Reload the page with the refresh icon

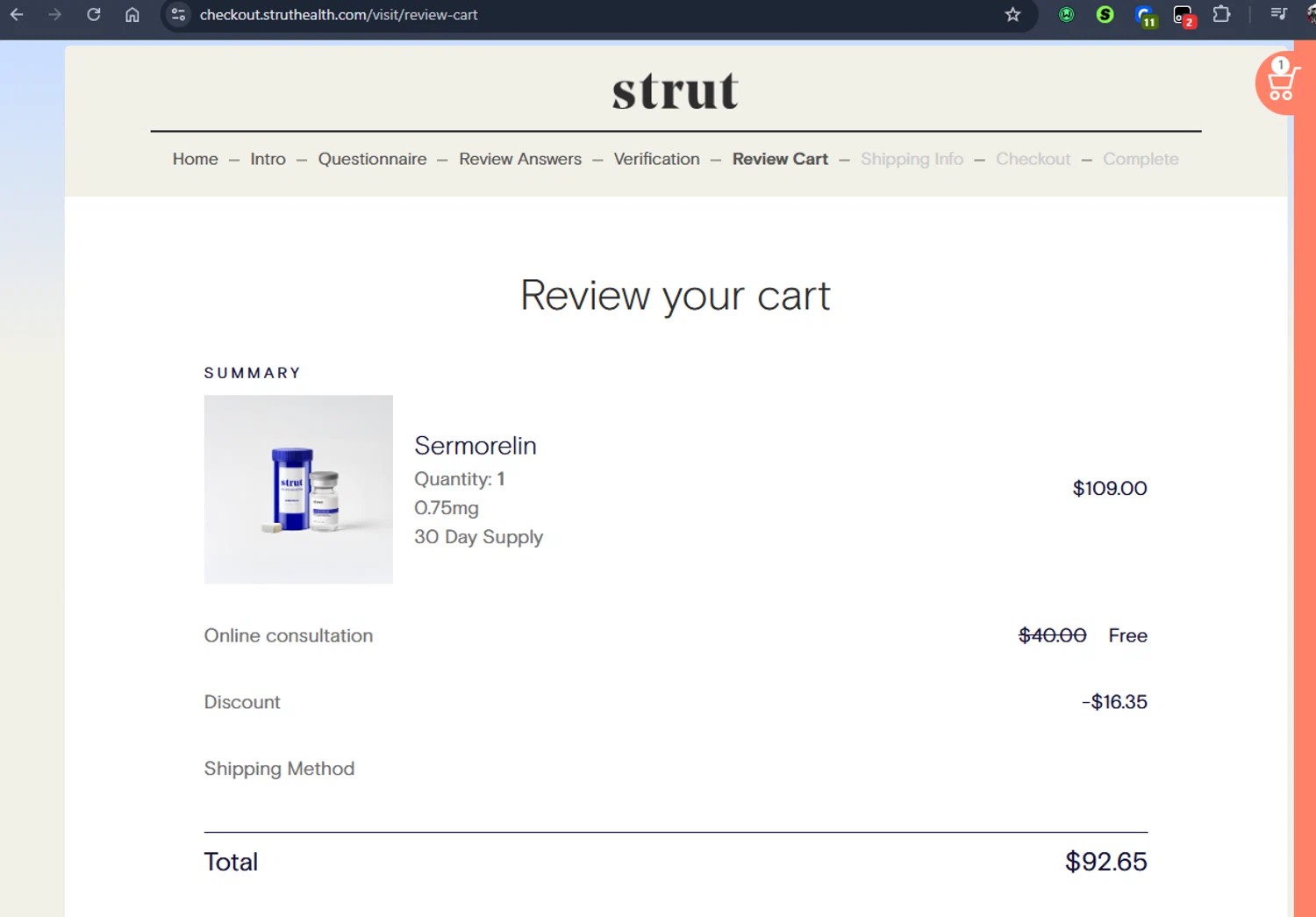click(x=93, y=15)
